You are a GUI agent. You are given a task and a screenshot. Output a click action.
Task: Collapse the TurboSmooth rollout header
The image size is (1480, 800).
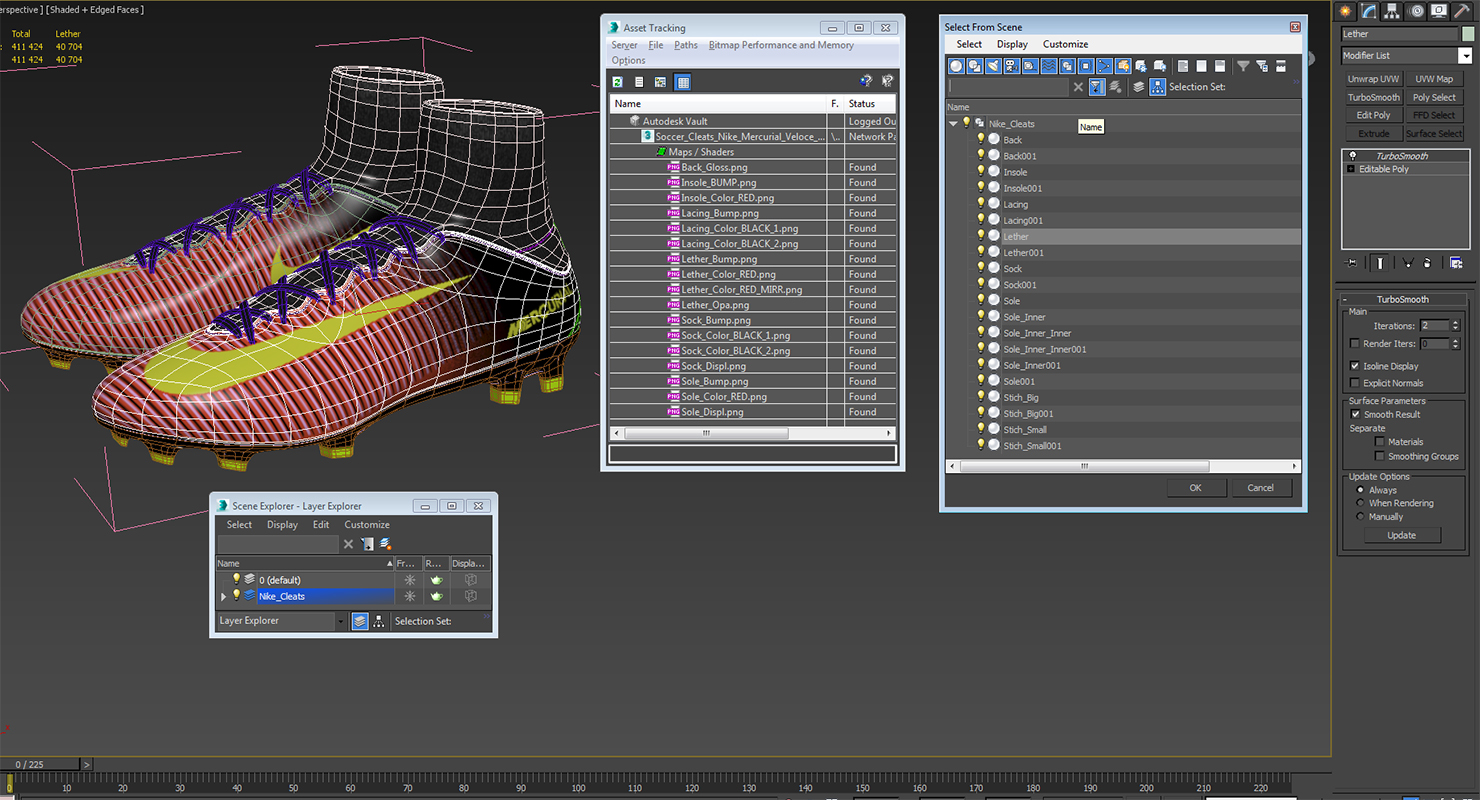point(1401,299)
